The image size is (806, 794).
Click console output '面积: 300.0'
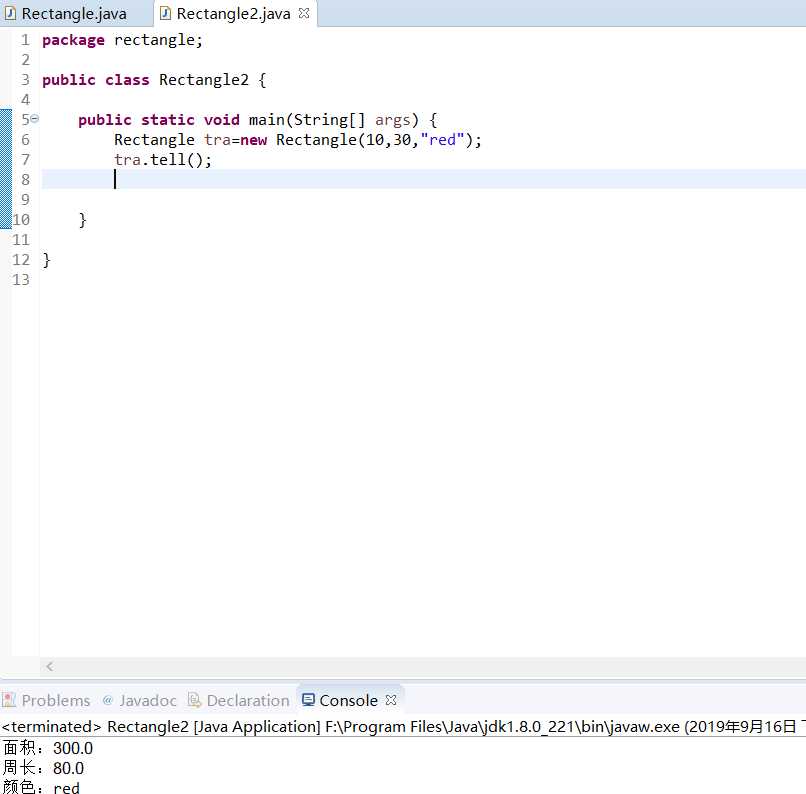pyautogui.click(x=48, y=748)
